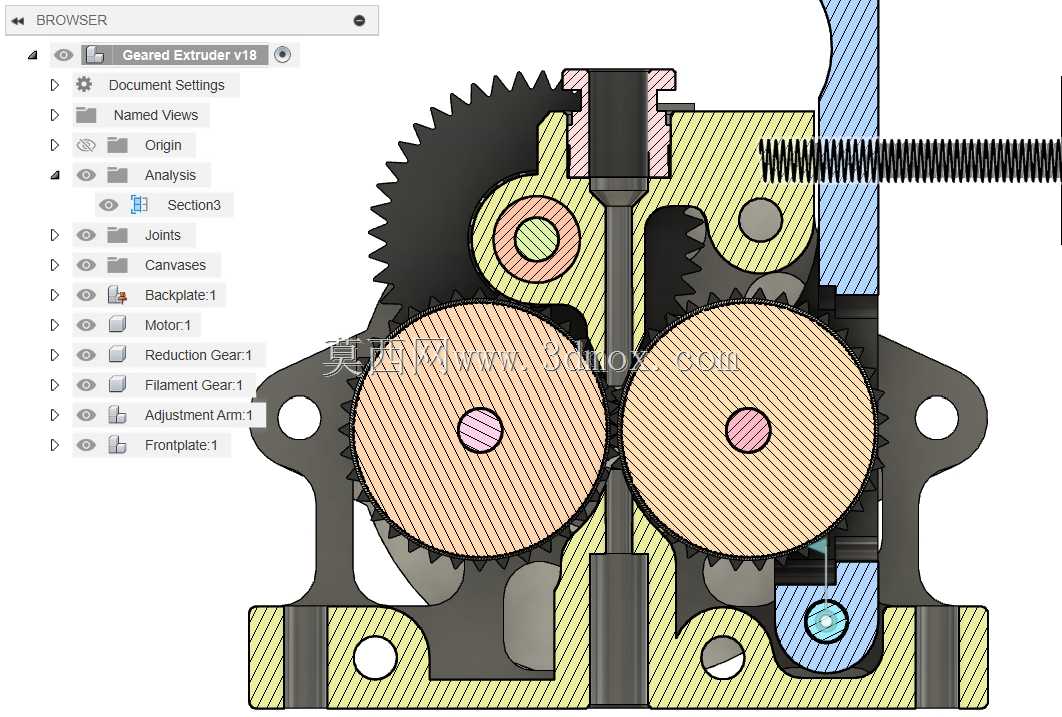Viewport: 1062px width, 717px height.
Task: Select the Adjustment Arm:1 label
Action: [198, 414]
